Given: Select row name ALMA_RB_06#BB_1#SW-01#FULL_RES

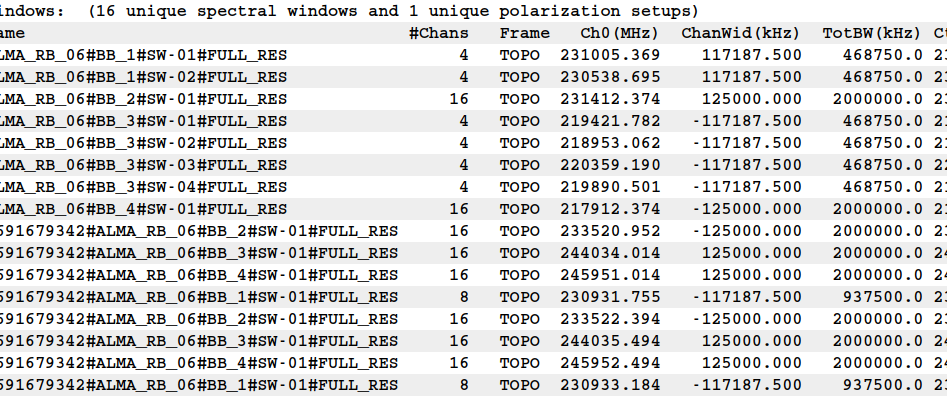Looking at the screenshot, I should click(143, 56).
